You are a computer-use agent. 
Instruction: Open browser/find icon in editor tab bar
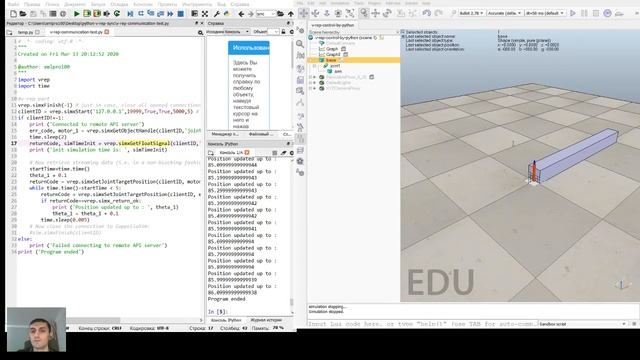pyautogui.click(x=200, y=32)
